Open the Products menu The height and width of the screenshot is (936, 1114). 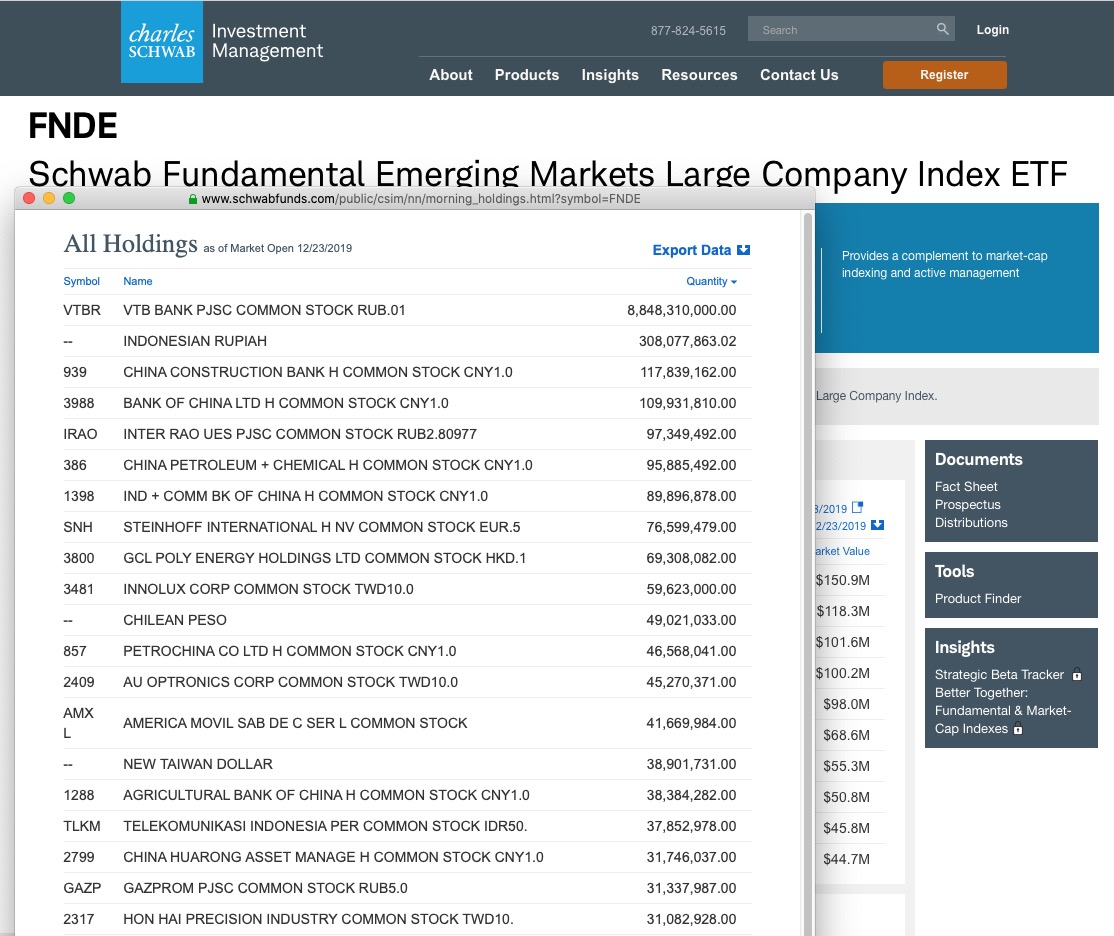tap(526, 75)
